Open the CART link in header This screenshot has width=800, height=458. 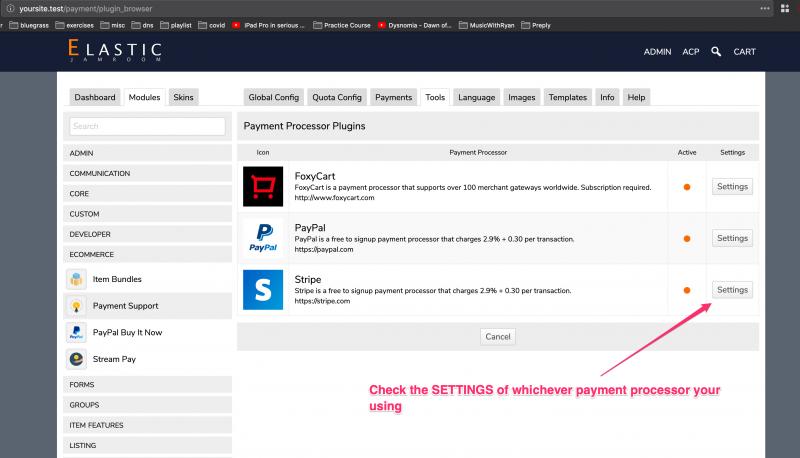click(744, 51)
